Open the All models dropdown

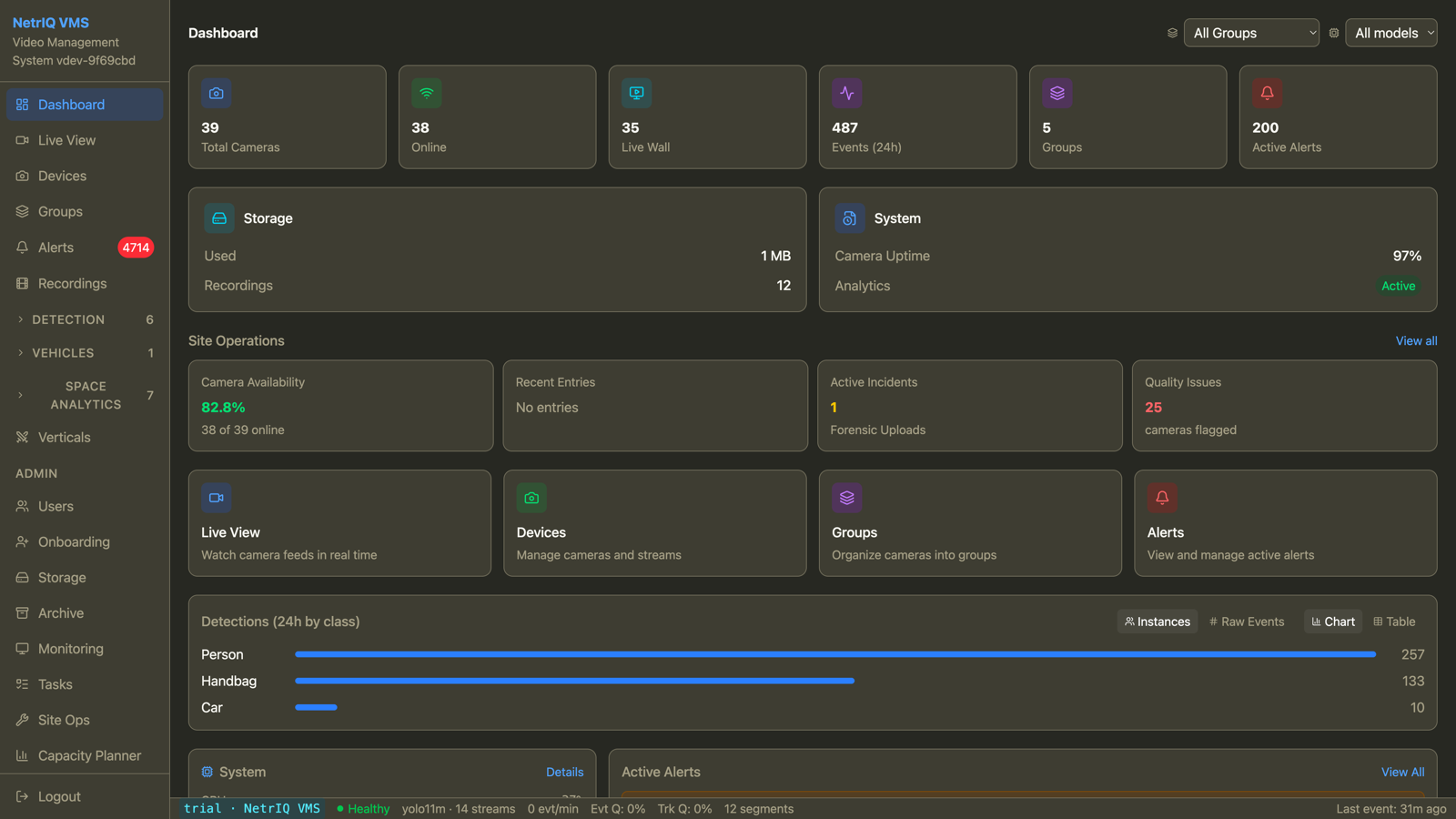point(1391,33)
